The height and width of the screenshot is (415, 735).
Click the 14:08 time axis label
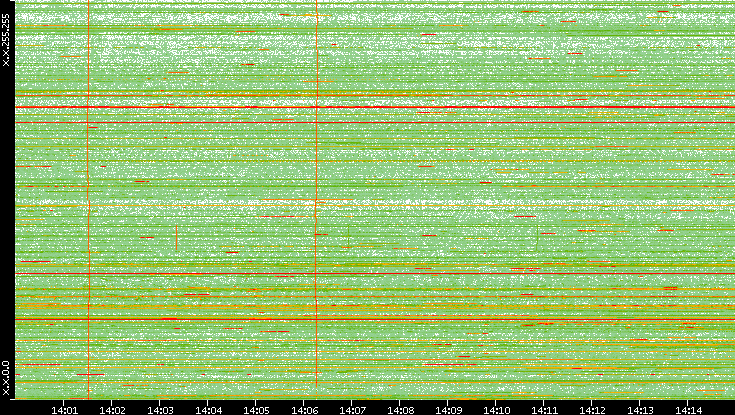click(400, 410)
